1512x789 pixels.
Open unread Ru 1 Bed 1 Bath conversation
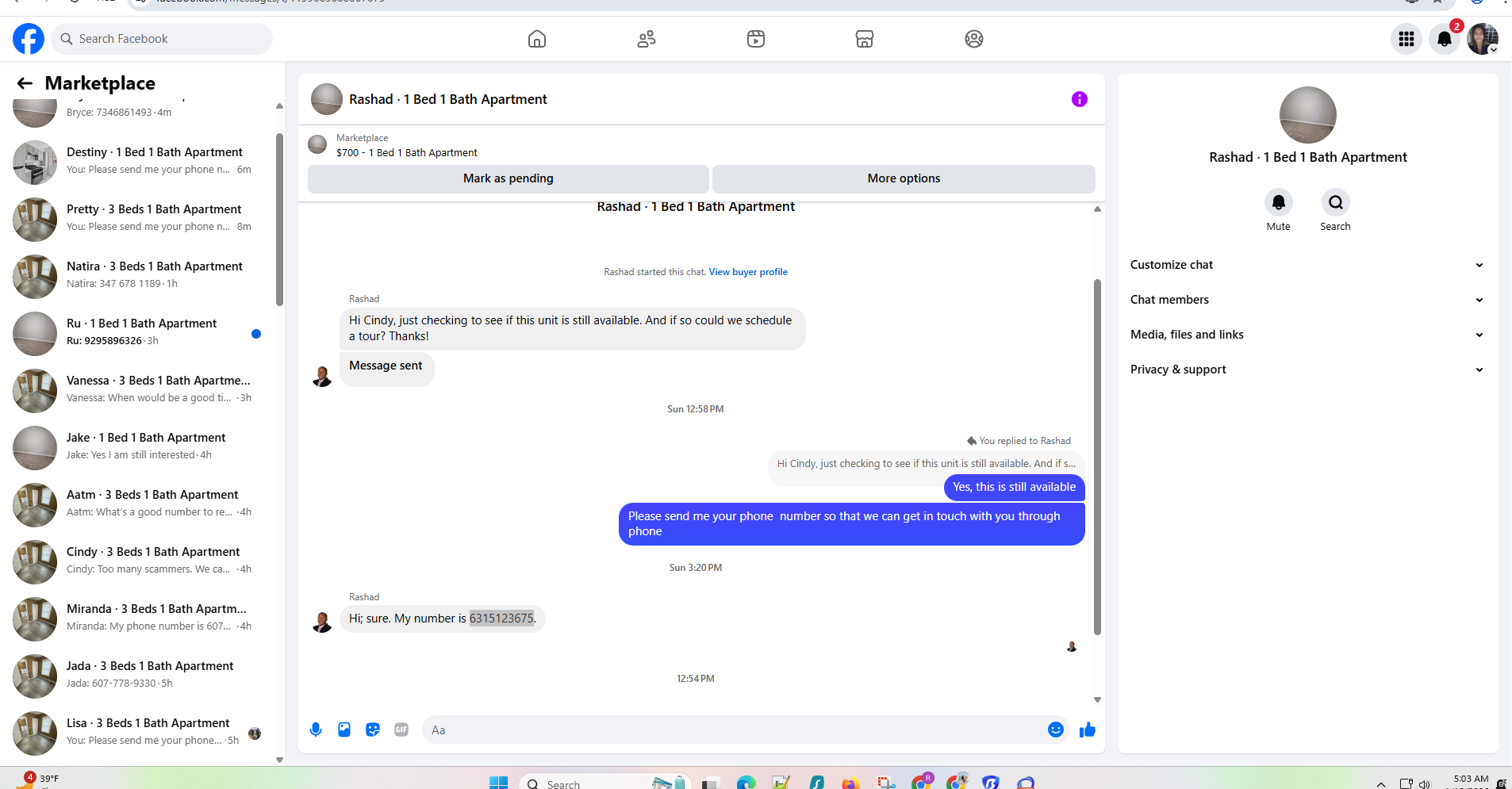pyautogui.click(x=139, y=334)
